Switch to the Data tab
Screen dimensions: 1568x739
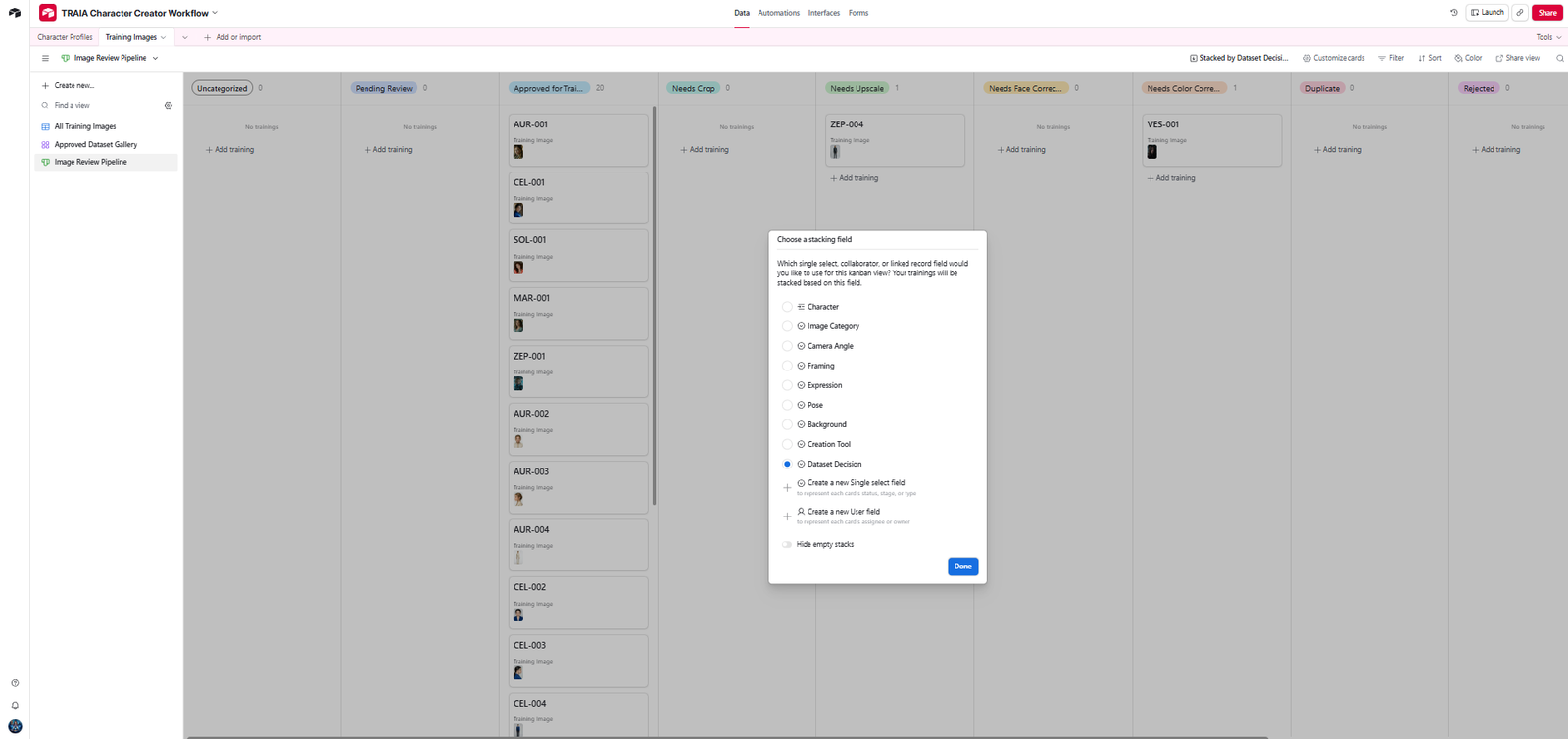742,13
